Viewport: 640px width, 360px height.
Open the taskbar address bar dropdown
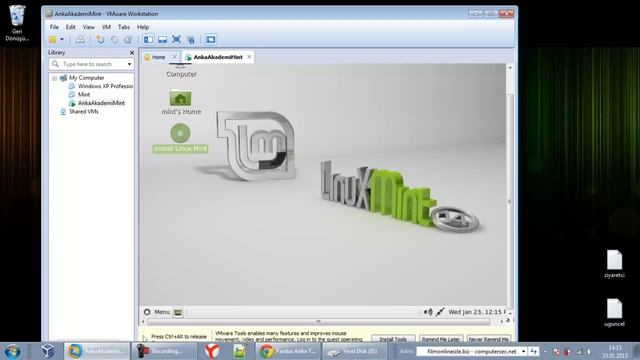coord(523,351)
